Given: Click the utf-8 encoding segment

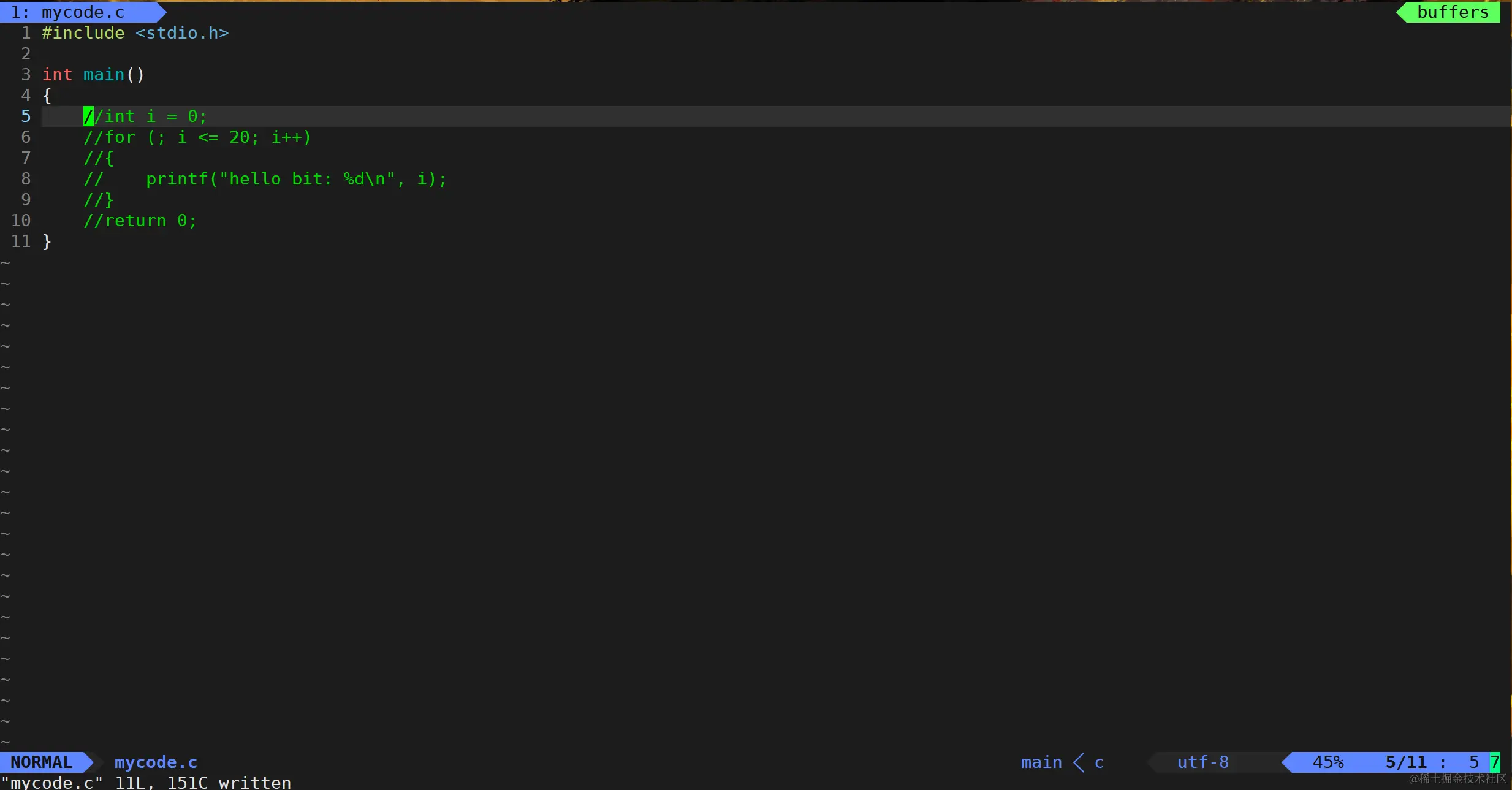Looking at the screenshot, I should [1202, 762].
